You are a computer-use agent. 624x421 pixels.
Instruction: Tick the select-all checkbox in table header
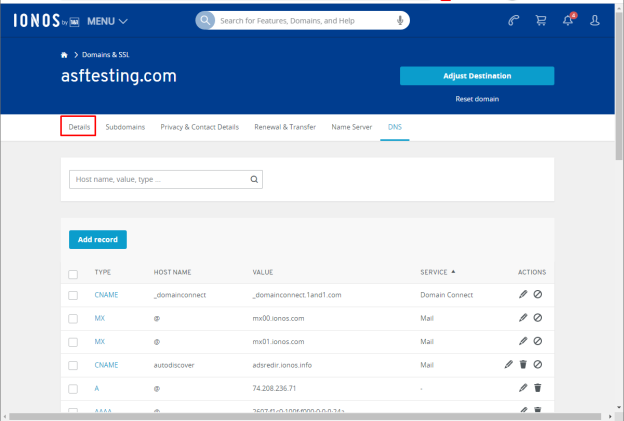click(73, 274)
